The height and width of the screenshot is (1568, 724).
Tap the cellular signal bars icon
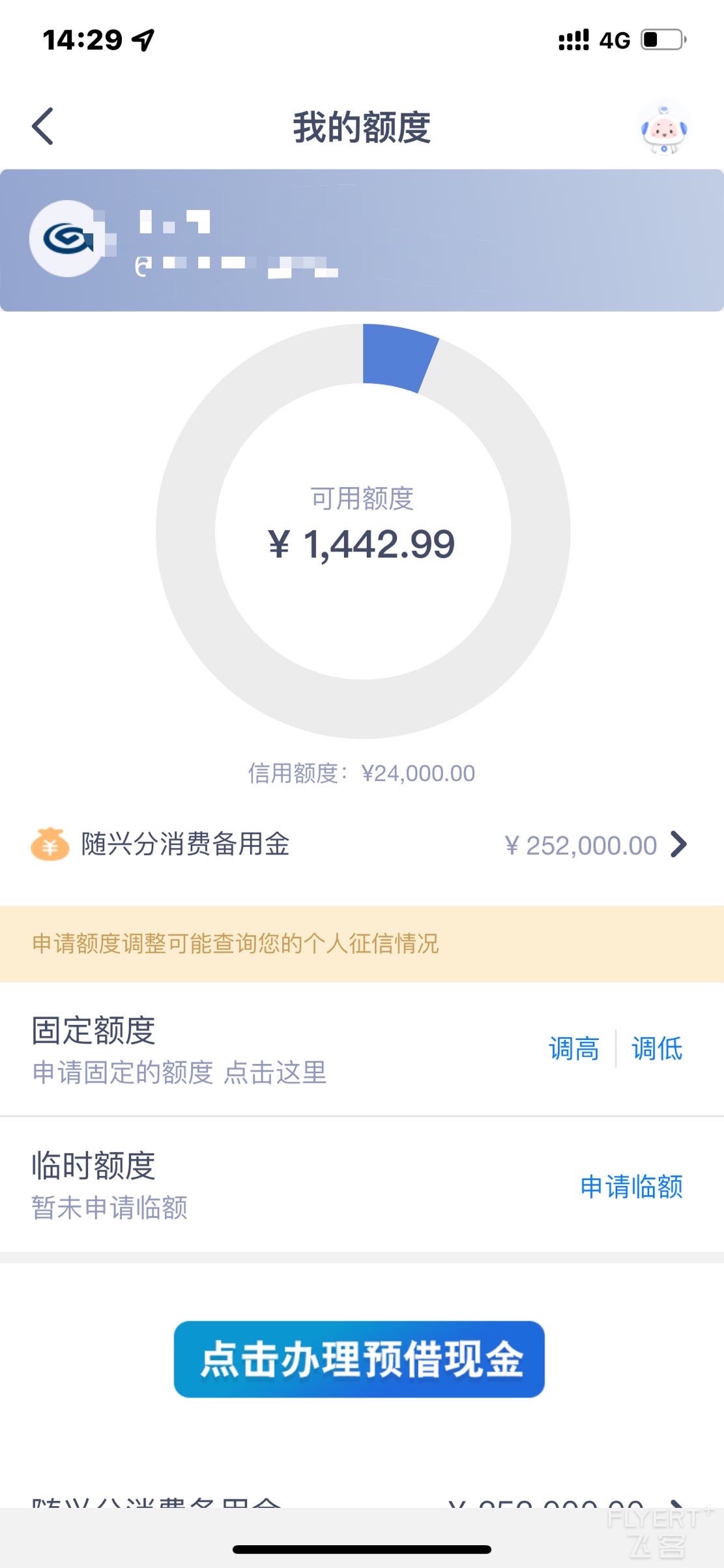(x=573, y=40)
